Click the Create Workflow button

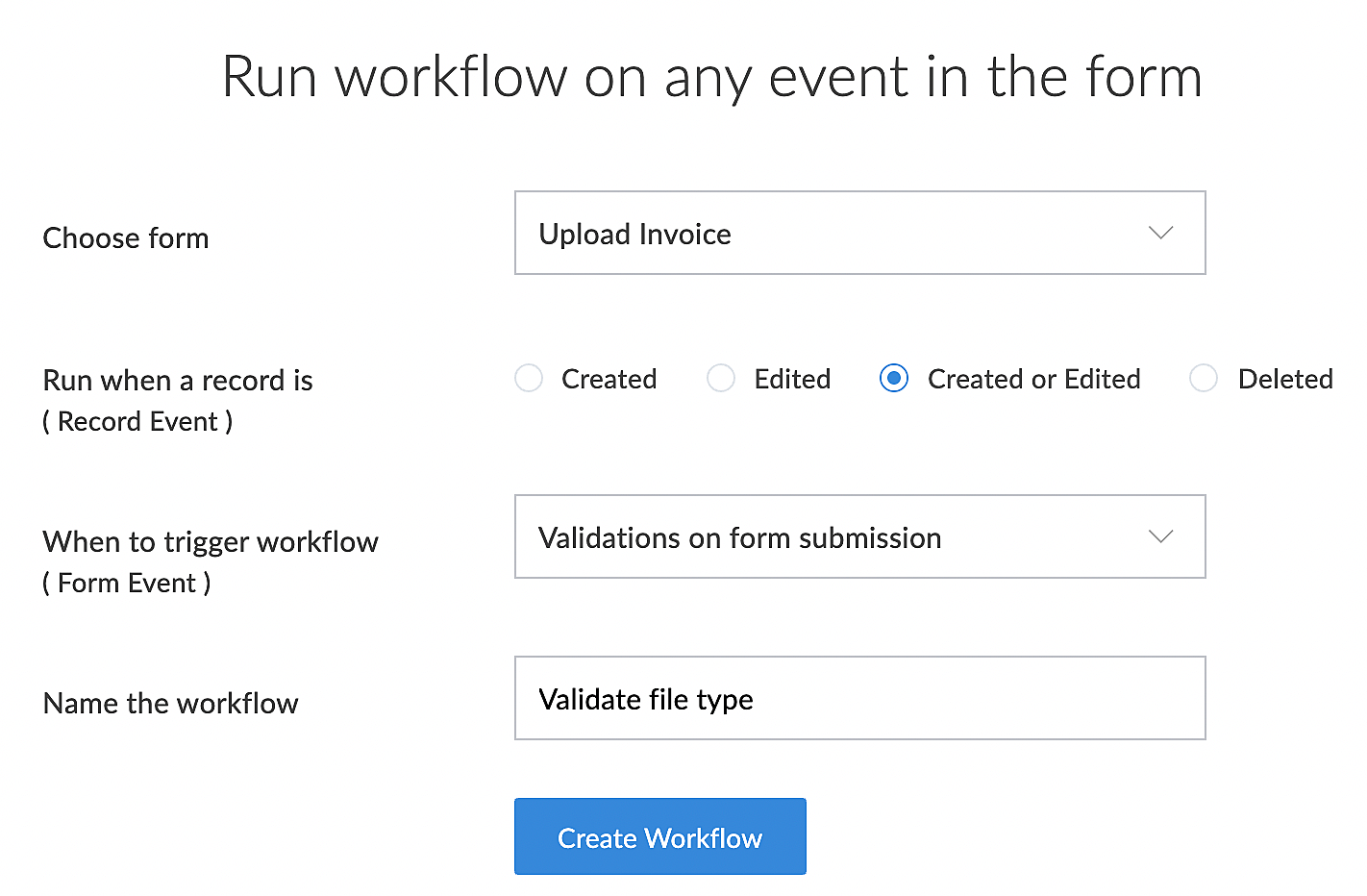click(659, 836)
